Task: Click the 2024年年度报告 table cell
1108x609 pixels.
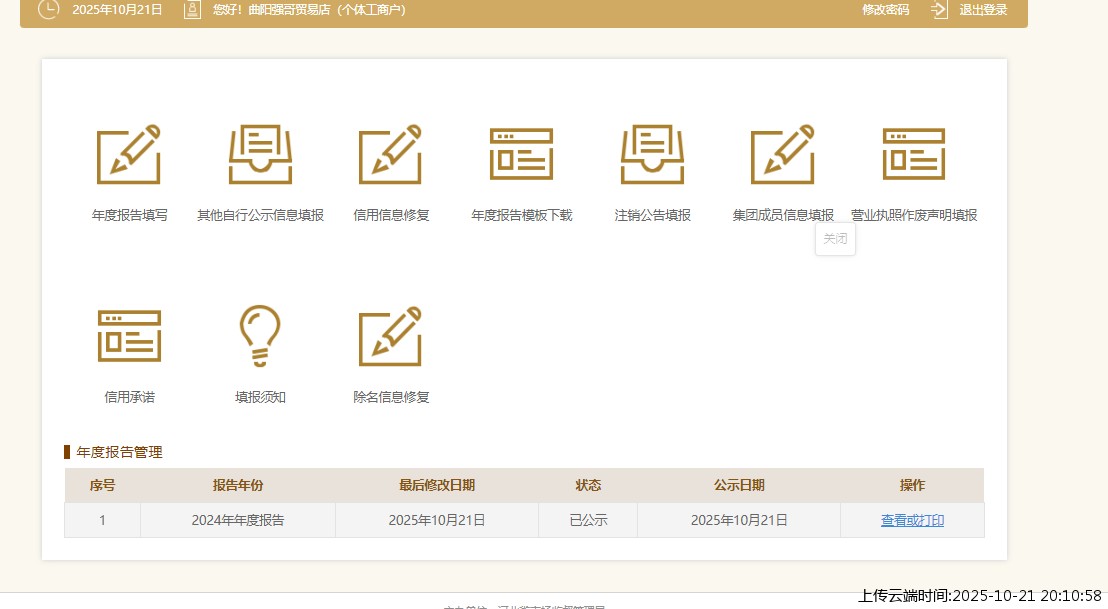Action: pyautogui.click(x=238, y=520)
